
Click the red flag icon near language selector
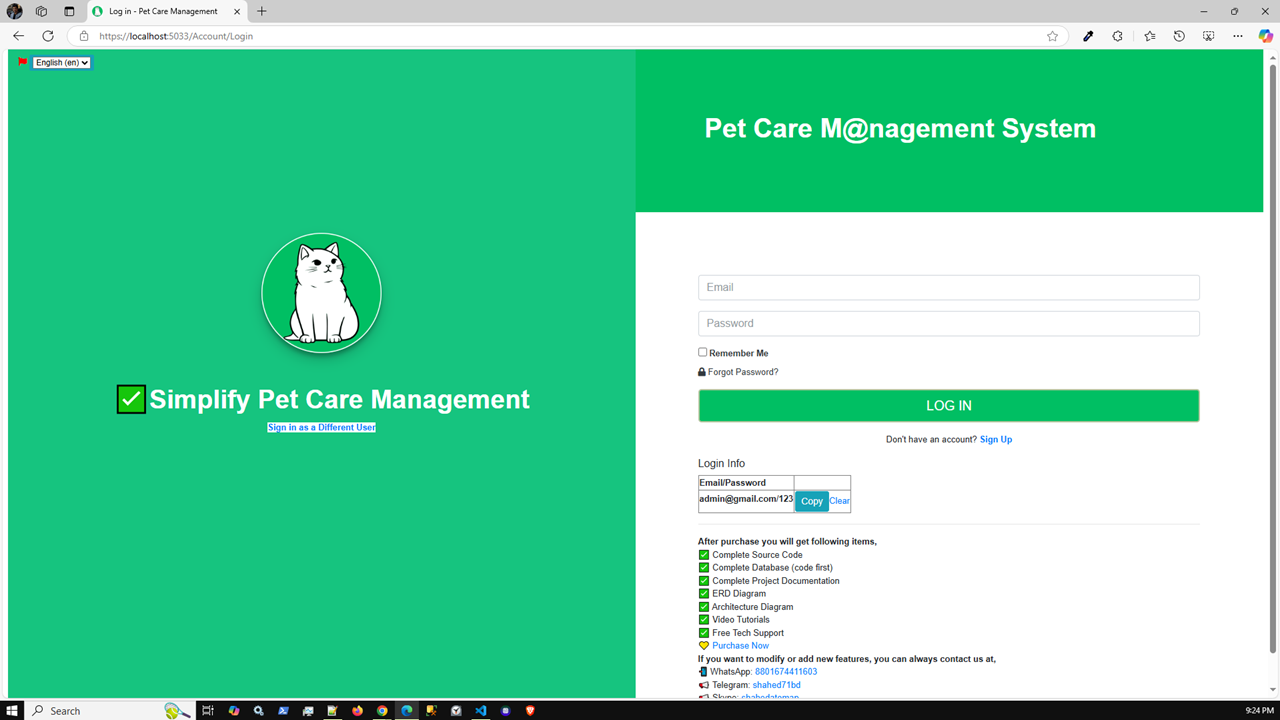pos(21,60)
